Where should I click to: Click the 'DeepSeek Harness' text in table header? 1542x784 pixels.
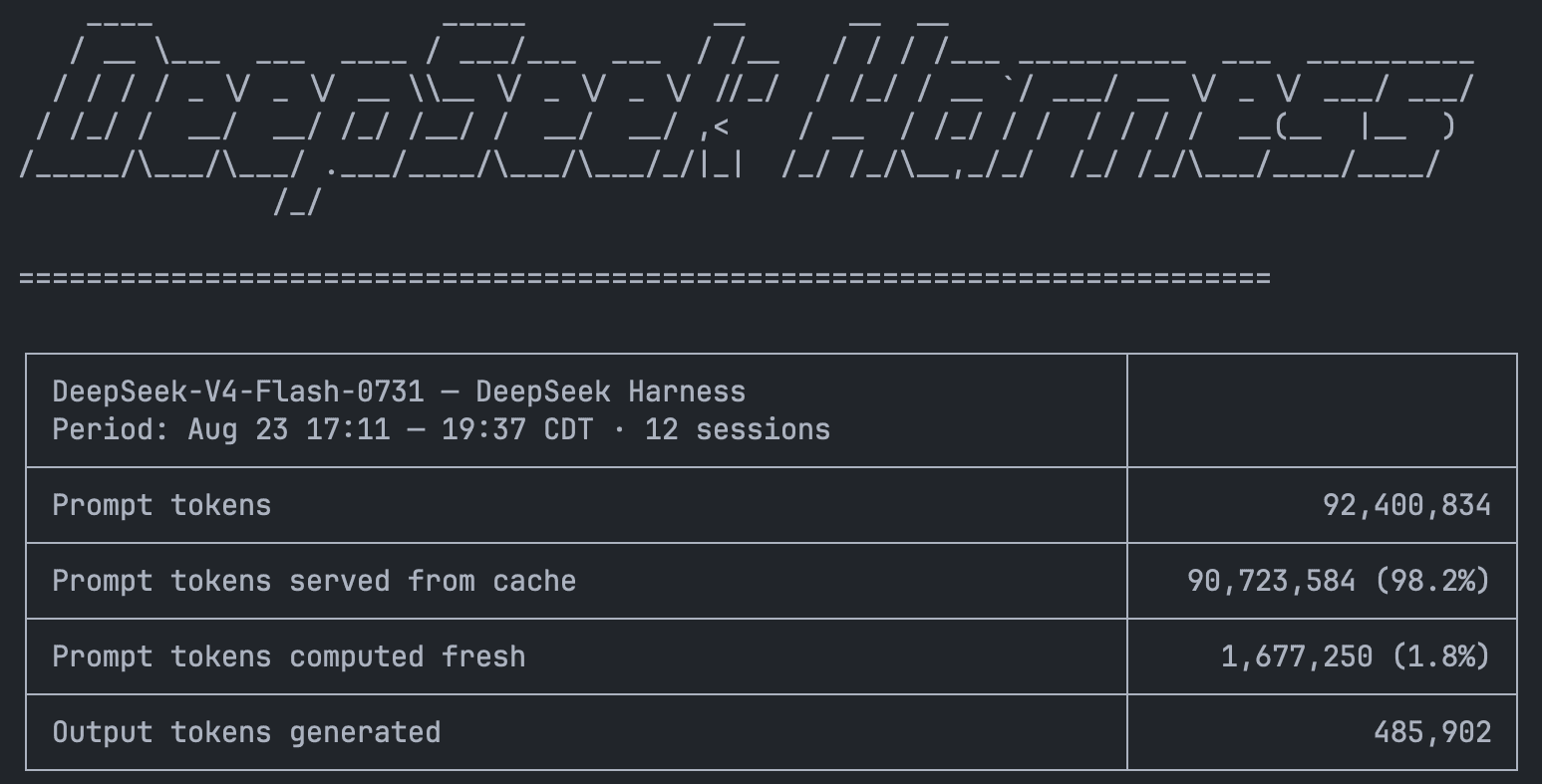coord(610,392)
